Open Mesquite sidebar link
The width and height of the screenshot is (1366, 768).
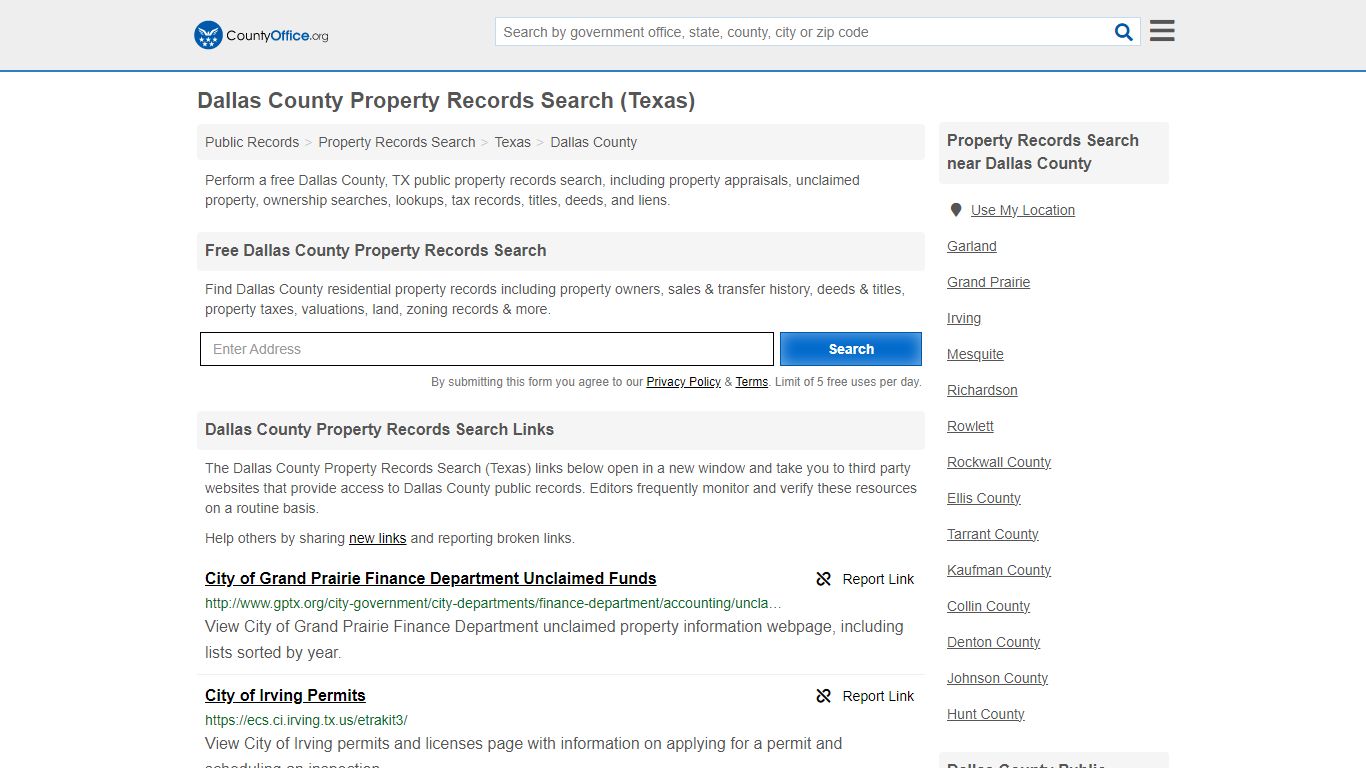point(975,354)
